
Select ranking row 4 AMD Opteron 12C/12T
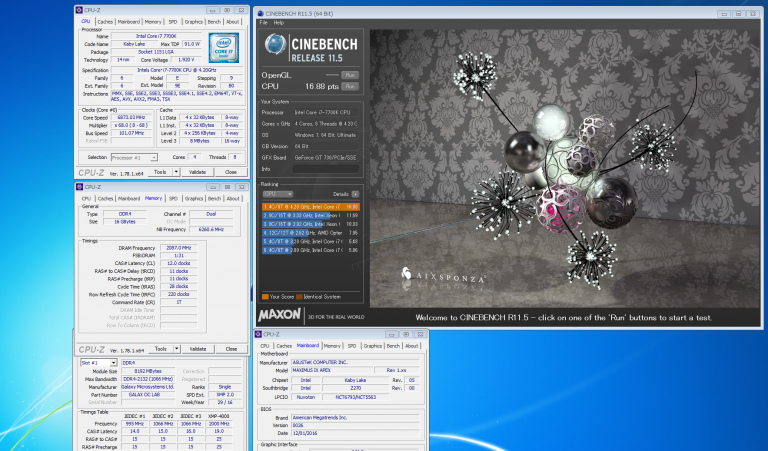coord(311,233)
